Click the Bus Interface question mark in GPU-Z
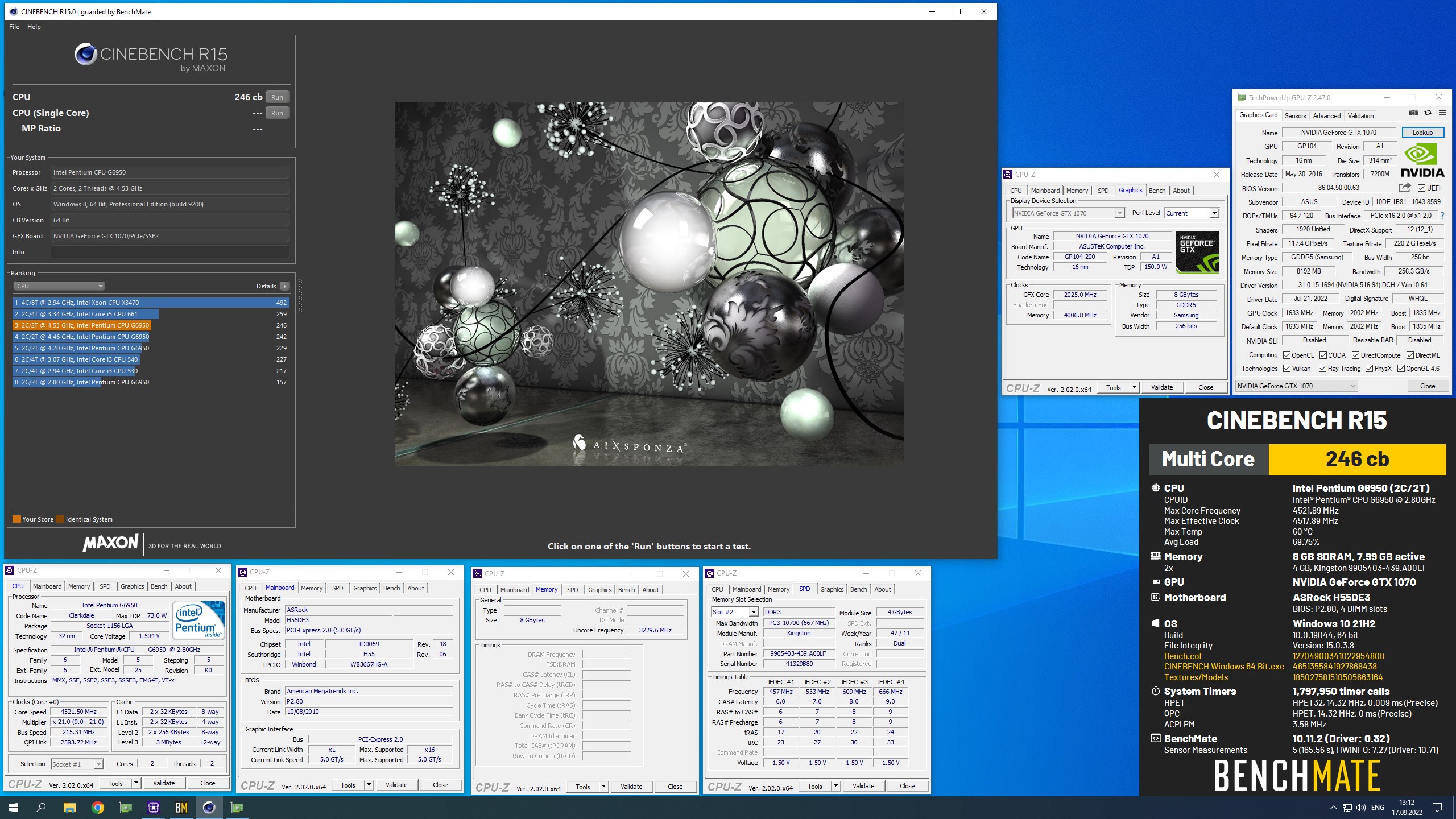Image resolution: width=1456 pixels, height=819 pixels. pyautogui.click(x=1442, y=216)
